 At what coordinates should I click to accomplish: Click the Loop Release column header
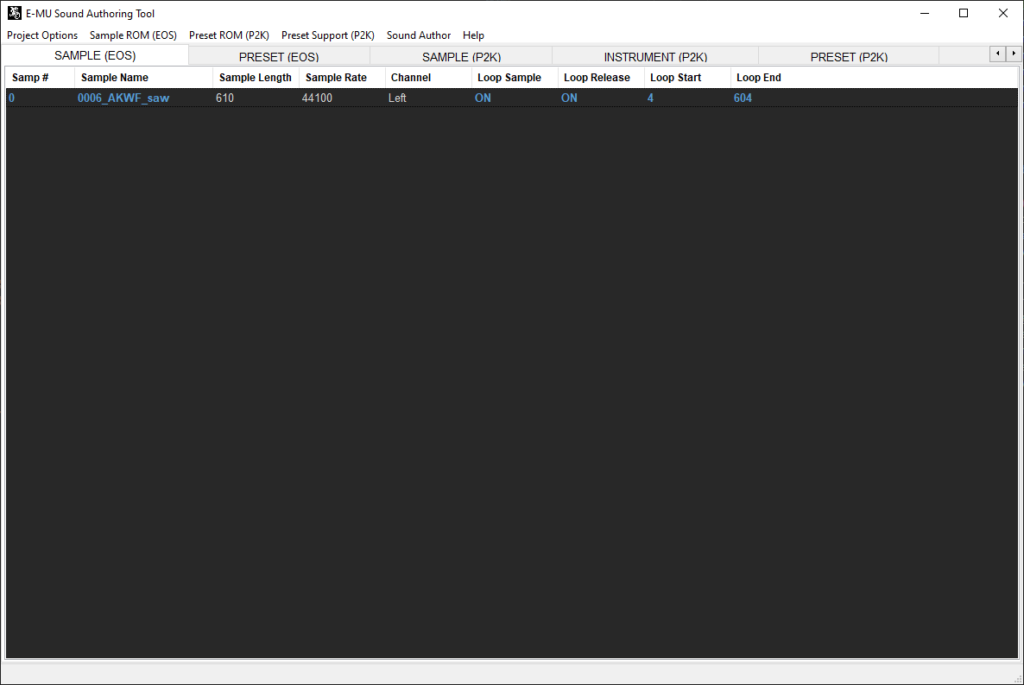pyautogui.click(x=601, y=78)
